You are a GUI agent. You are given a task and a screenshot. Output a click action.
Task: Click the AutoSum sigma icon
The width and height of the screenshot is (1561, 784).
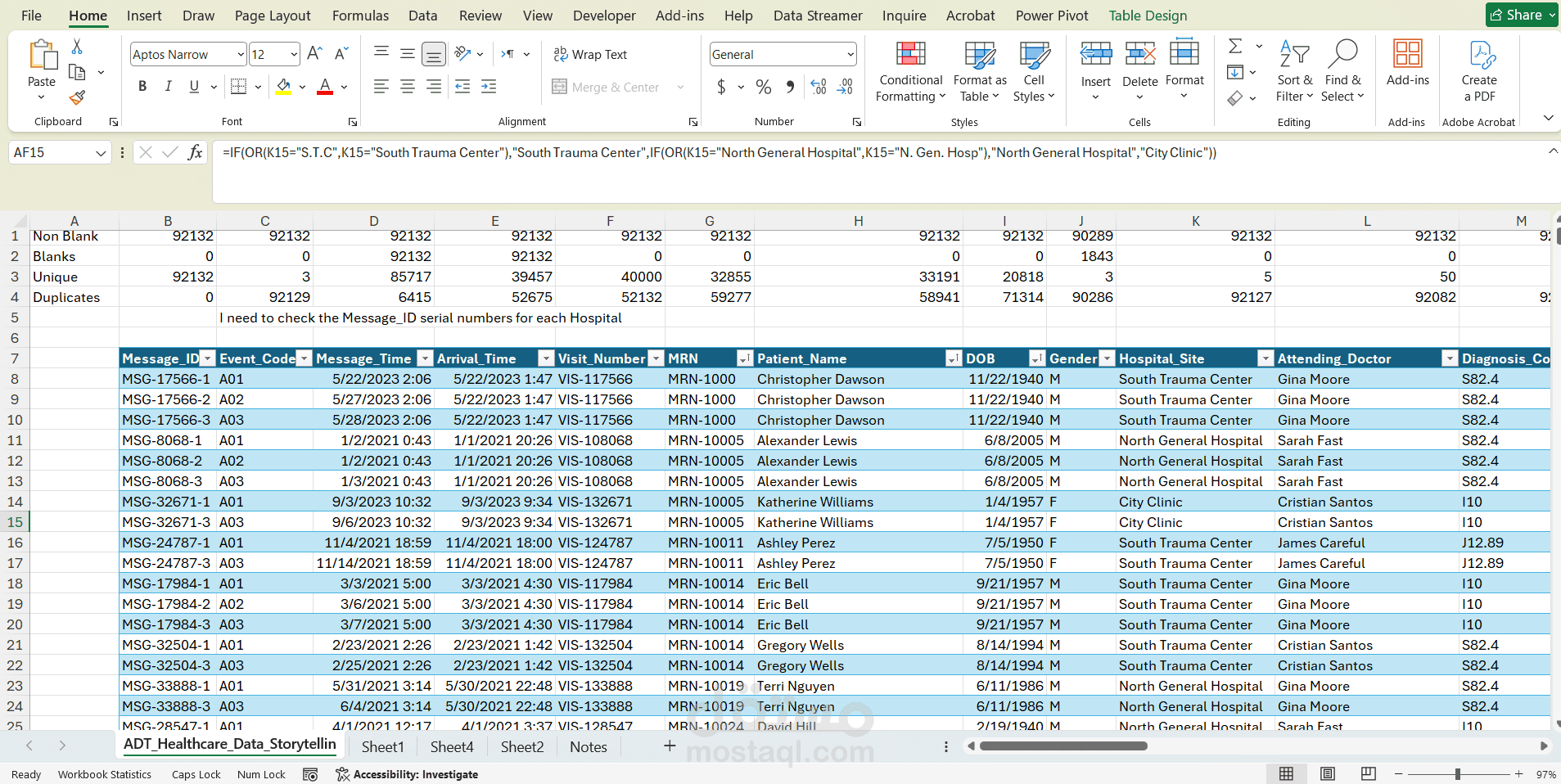[1235, 47]
